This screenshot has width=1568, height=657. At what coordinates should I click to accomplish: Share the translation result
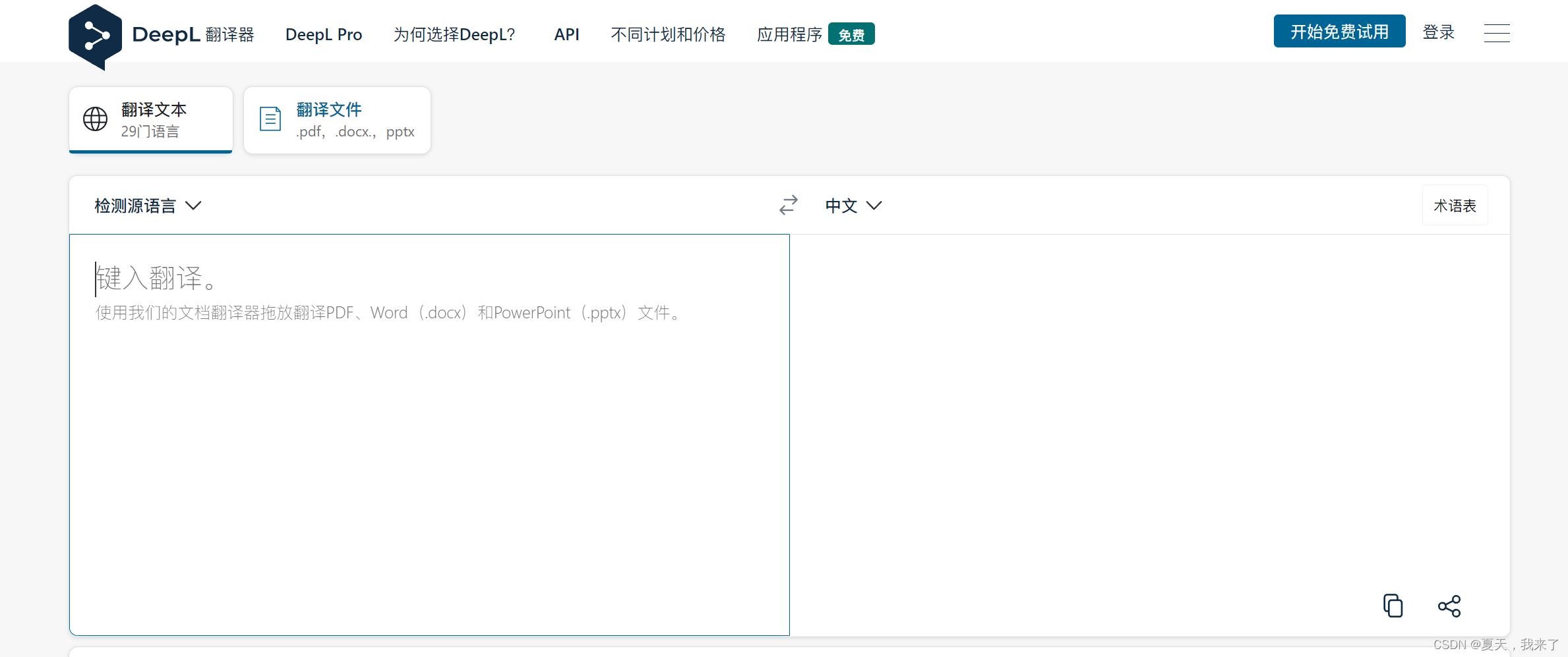click(x=1449, y=606)
